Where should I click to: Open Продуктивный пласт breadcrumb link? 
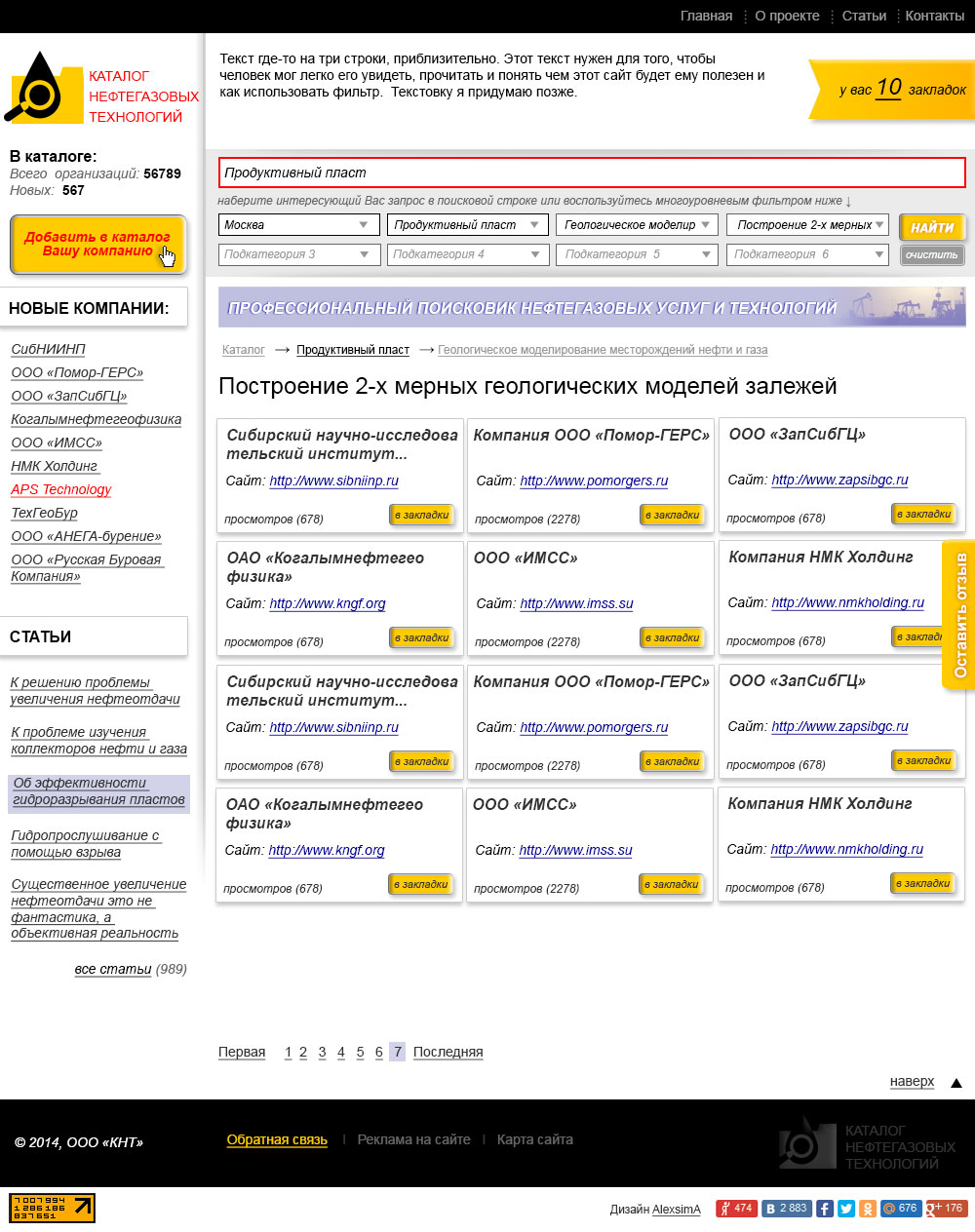[x=353, y=350]
